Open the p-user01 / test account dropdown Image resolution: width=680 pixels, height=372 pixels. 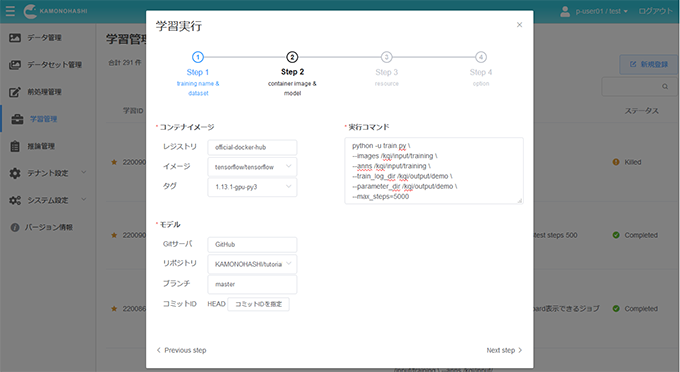[601, 11]
